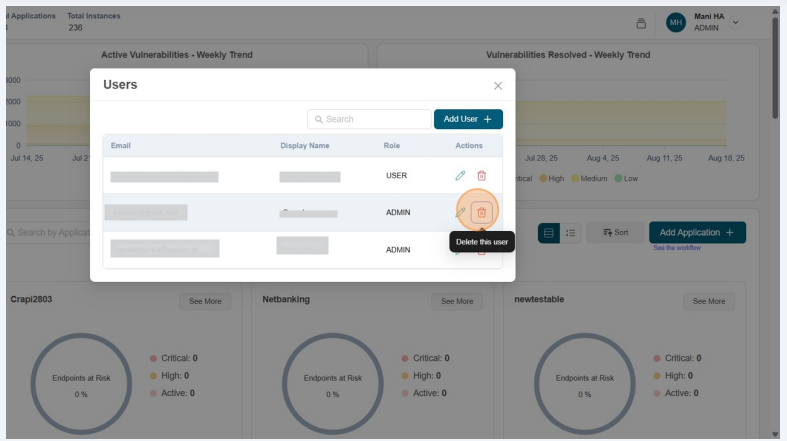Click the edit pencil for the USER row
Viewport: 787px width, 441px height.
(x=460, y=176)
